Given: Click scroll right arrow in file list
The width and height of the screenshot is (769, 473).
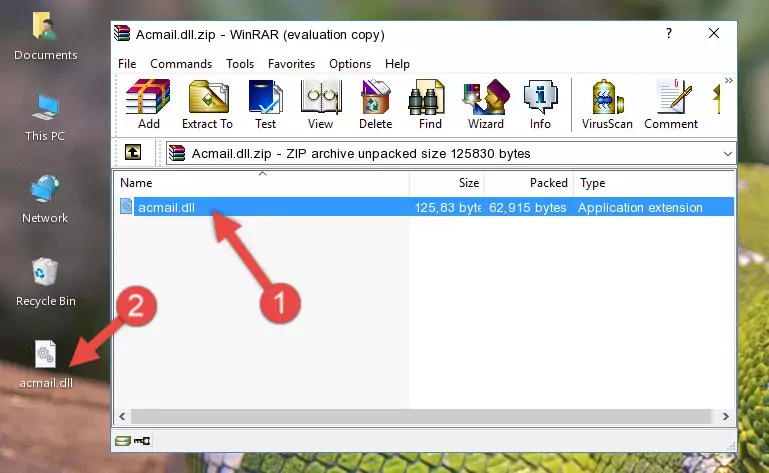Looking at the screenshot, I should coord(725,416).
